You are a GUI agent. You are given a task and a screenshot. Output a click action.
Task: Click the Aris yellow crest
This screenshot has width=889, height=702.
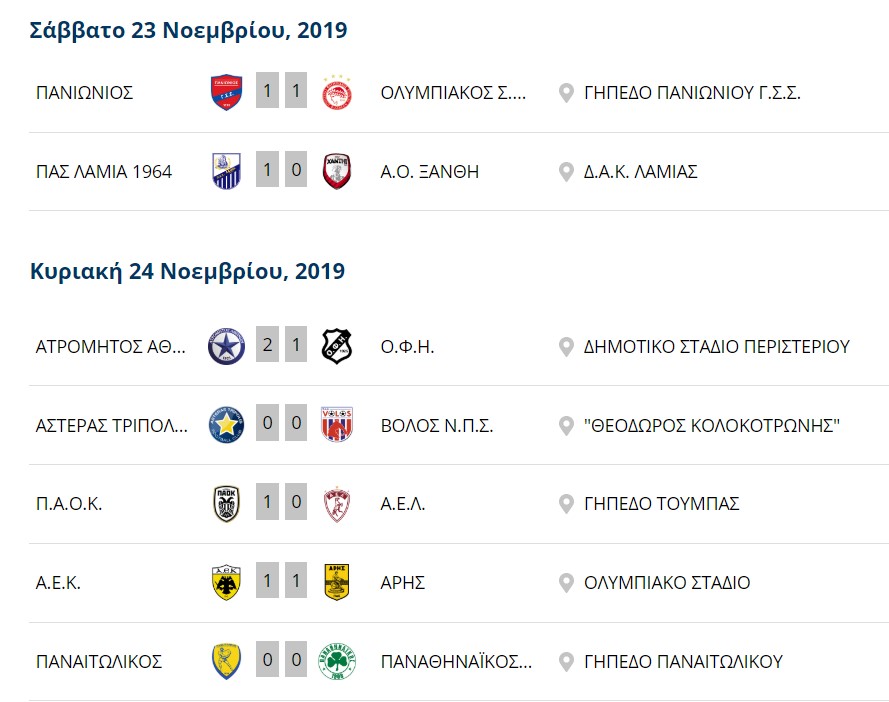[x=337, y=582]
